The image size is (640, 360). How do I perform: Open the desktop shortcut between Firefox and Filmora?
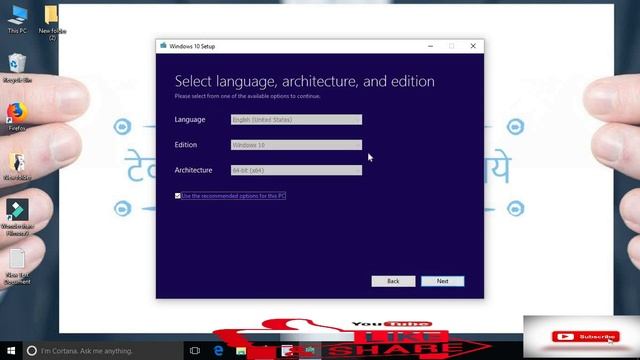pyautogui.click(x=17, y=166)
